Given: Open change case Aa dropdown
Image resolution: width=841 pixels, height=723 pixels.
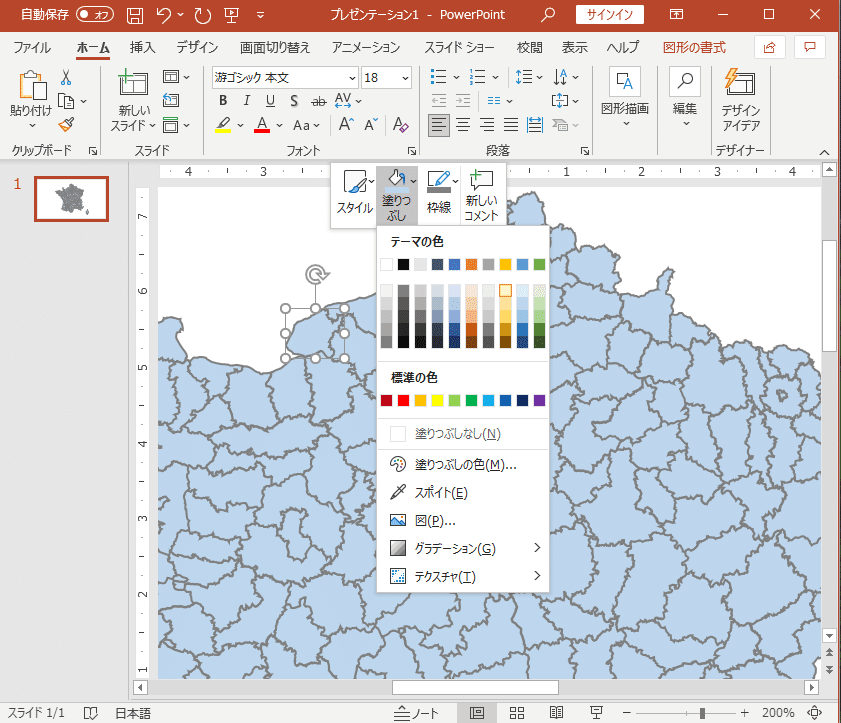Looking at the screenshot, I should coord(306,126).
